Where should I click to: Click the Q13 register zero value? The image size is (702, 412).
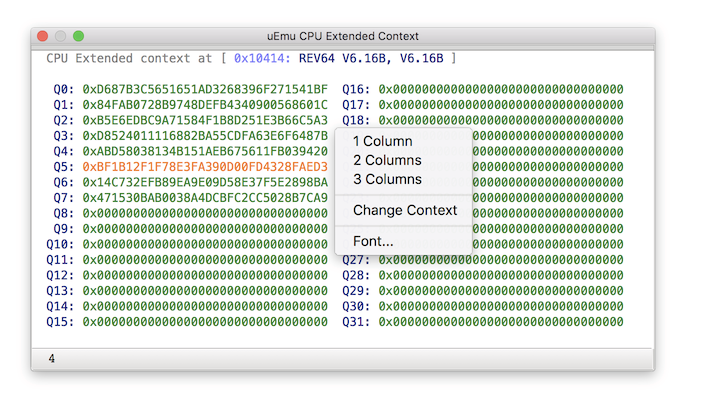205,291
